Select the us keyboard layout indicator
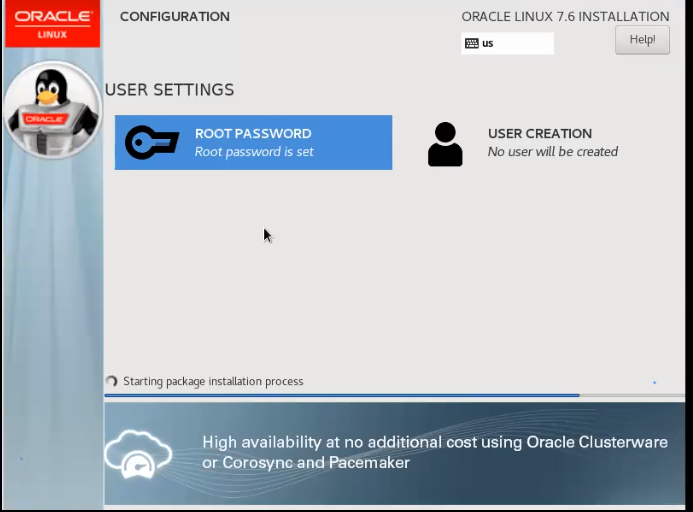This screenshot has width=693, height=512. coord(507,43)
